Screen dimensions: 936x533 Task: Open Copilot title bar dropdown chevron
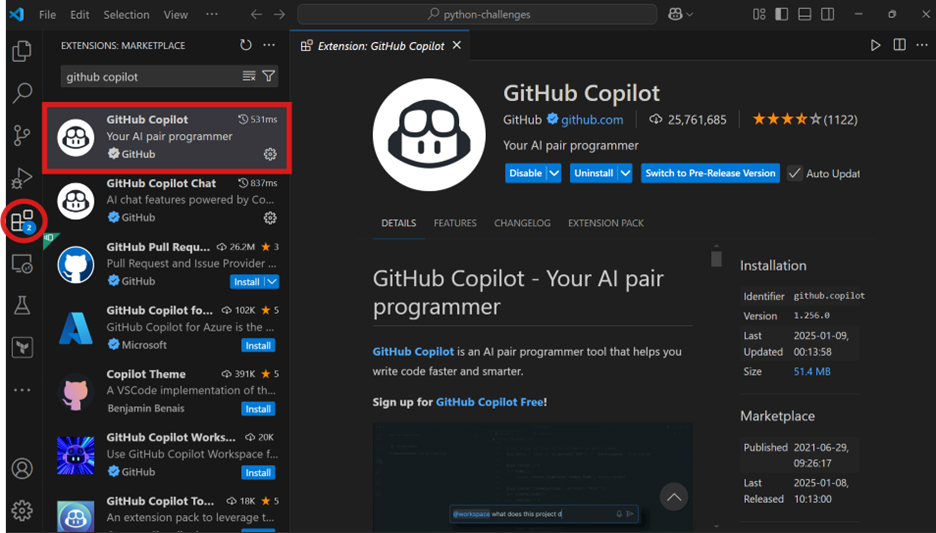point(689,14)
